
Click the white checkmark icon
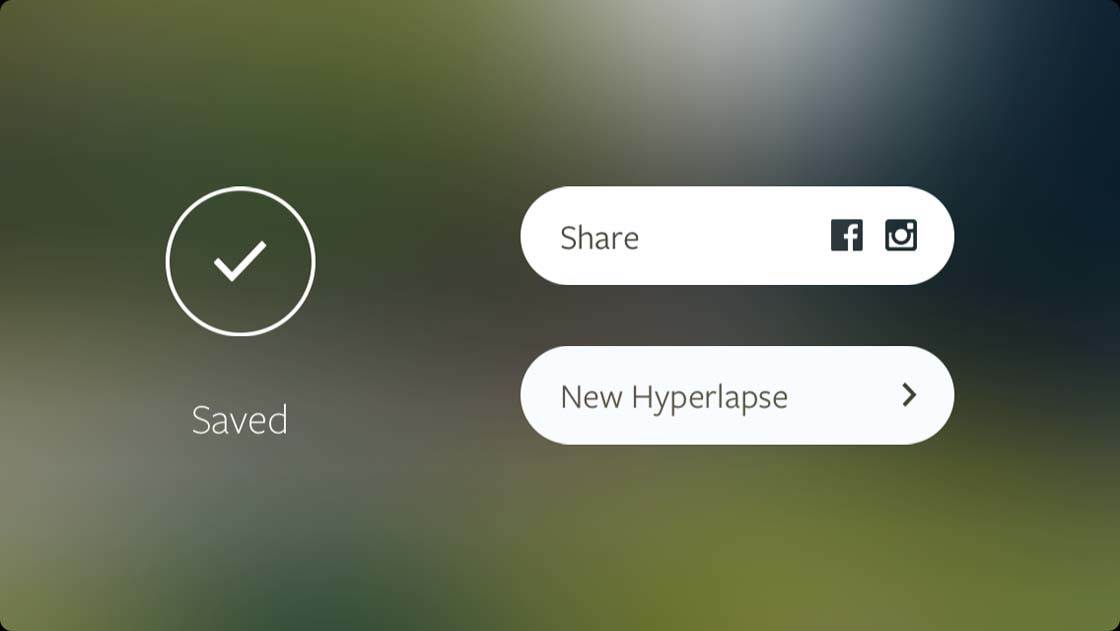240,261
